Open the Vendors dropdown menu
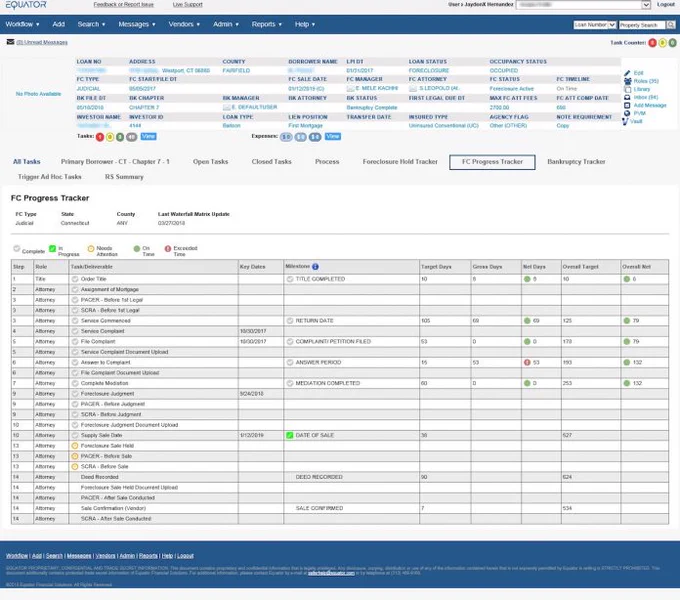Viewport: 680px width, 600px height. tap(184, 24)
